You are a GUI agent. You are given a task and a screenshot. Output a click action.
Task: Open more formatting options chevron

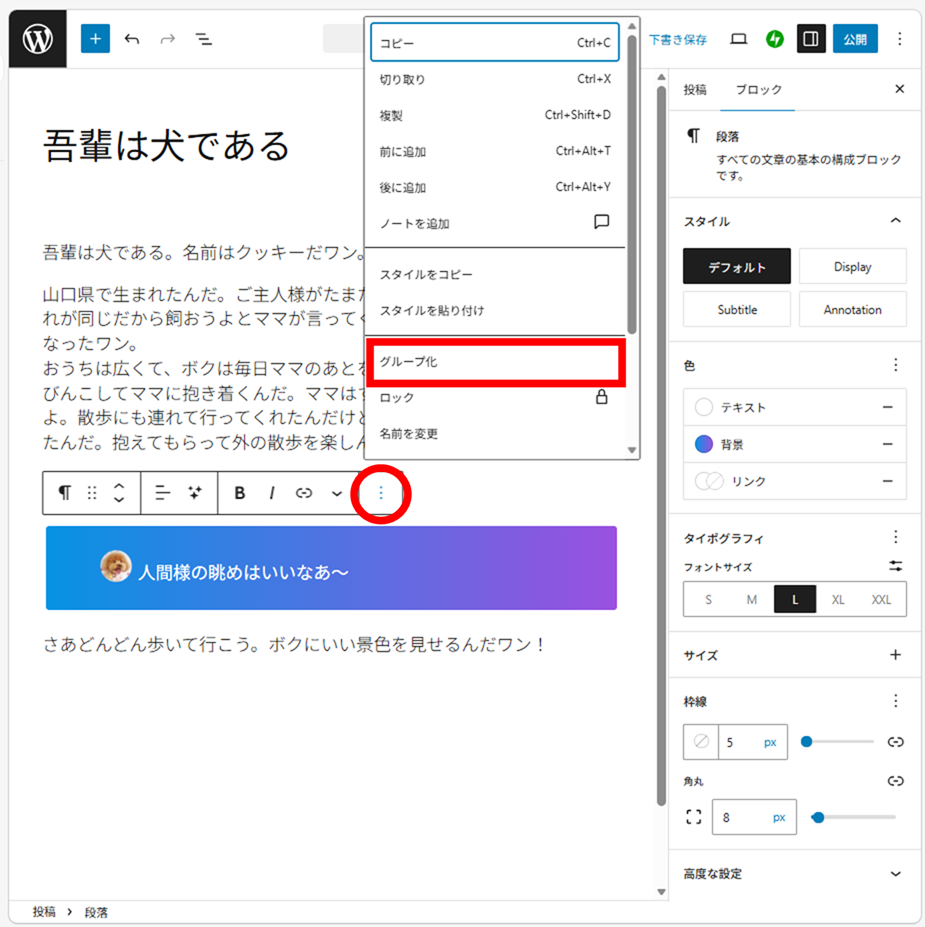click(x=337, y=493)
